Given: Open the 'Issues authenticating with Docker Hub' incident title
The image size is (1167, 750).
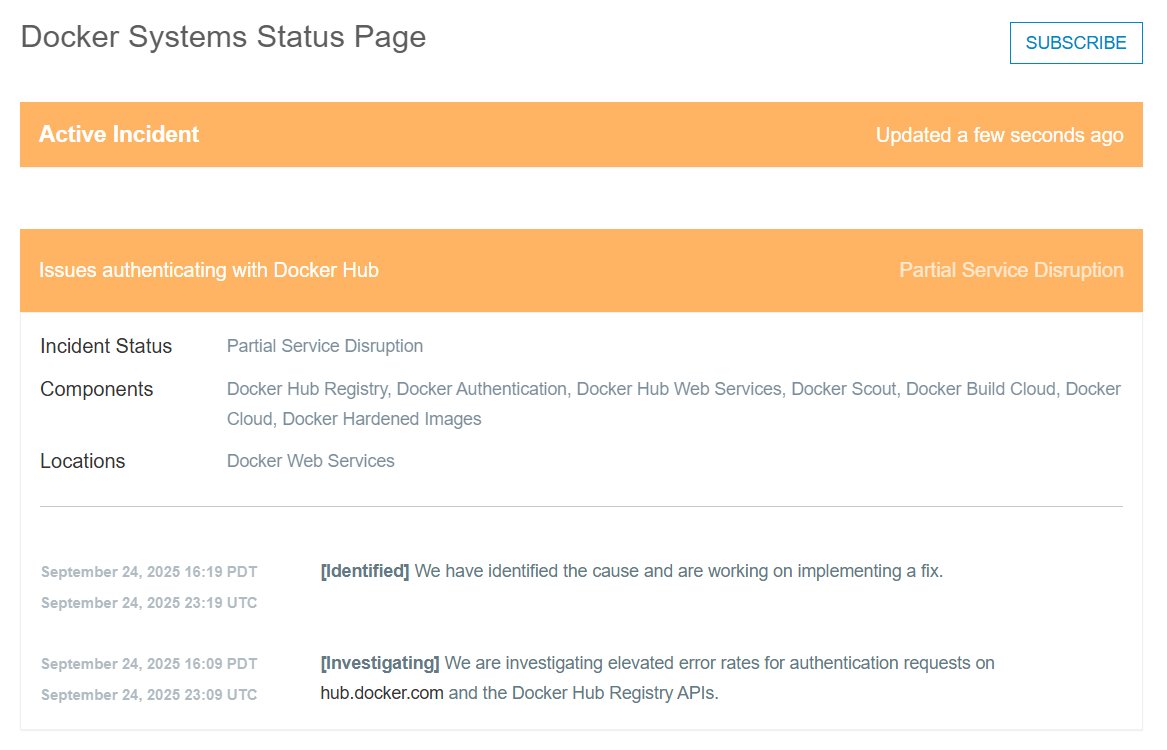Looking at the screenshot, I should point(209,270).
